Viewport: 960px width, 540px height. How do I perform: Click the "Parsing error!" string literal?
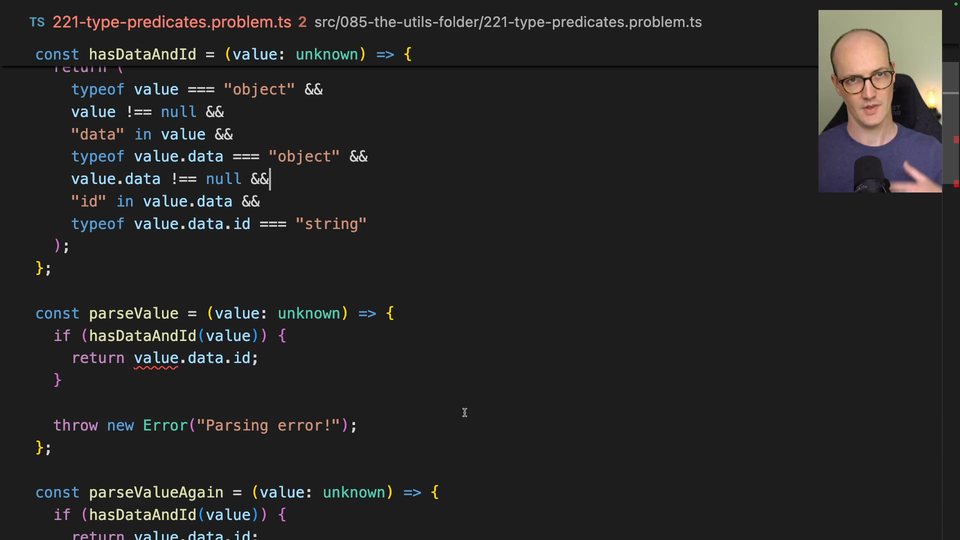pos(270,425)
